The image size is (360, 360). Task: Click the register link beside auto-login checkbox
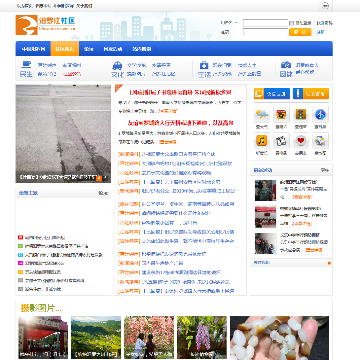click(x=324, y=23)
